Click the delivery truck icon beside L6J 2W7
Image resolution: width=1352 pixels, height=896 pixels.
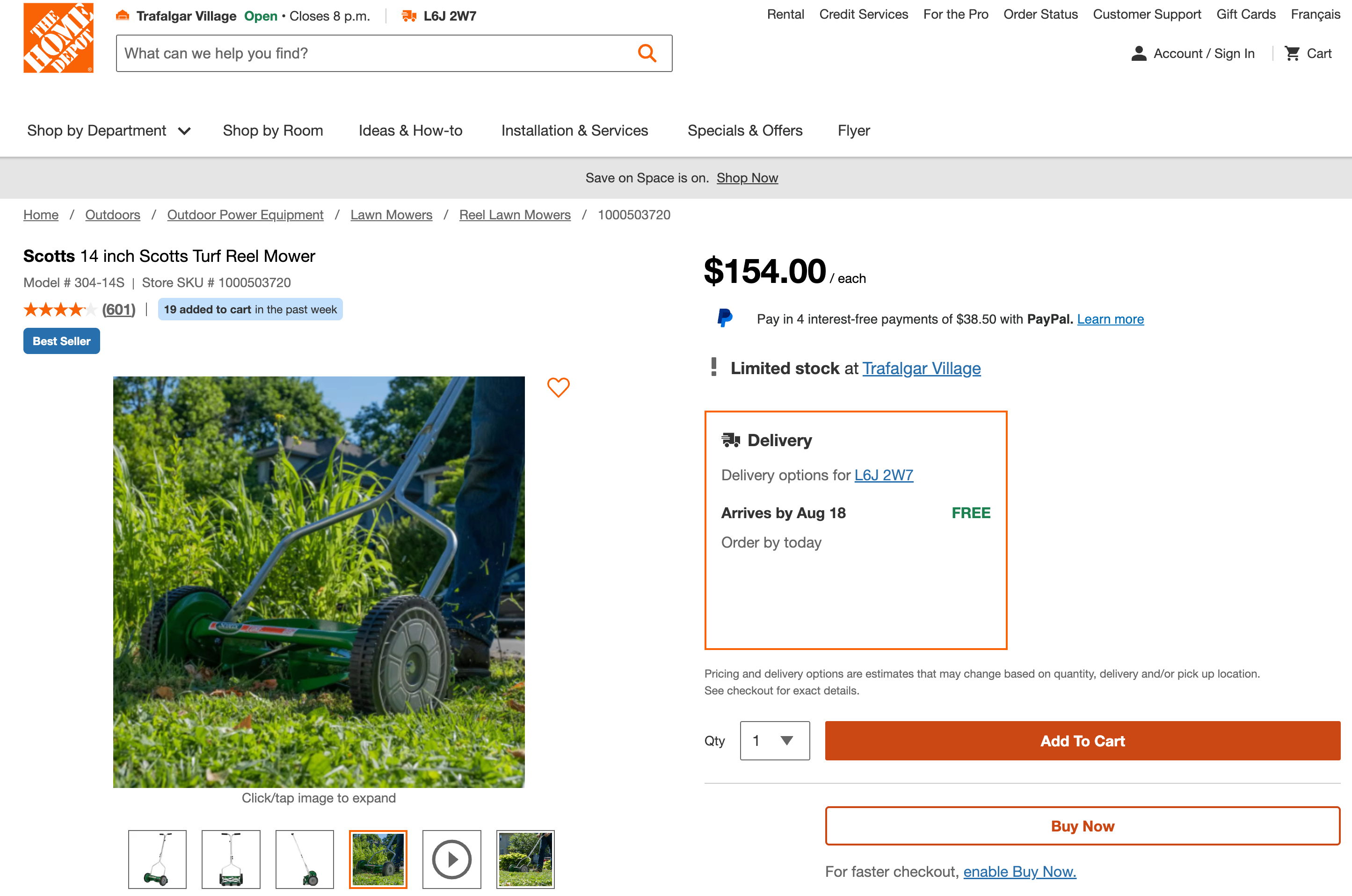point(409,15)
